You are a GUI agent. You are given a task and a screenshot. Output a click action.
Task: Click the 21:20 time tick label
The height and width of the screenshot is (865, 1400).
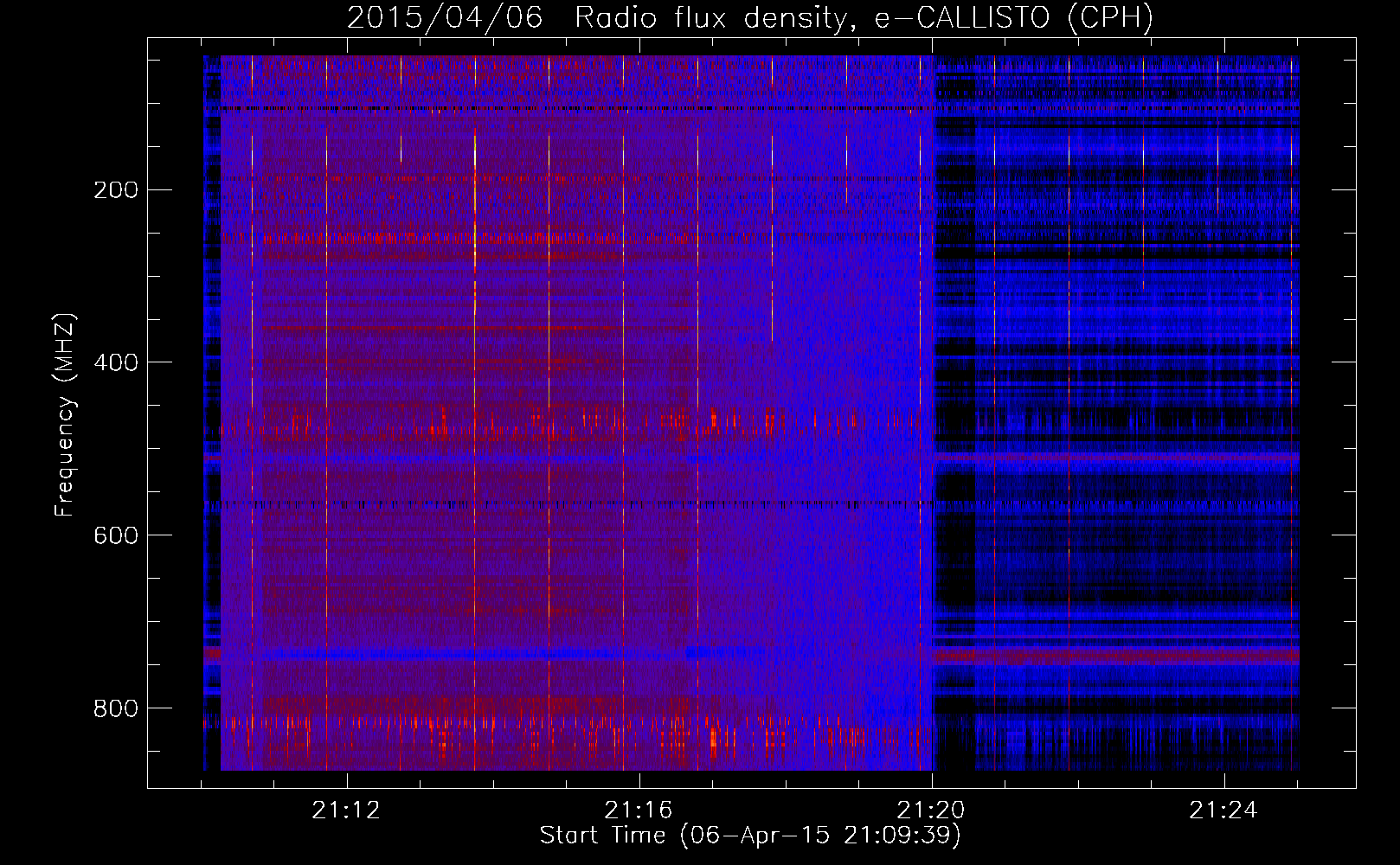[x=931, y=811]
